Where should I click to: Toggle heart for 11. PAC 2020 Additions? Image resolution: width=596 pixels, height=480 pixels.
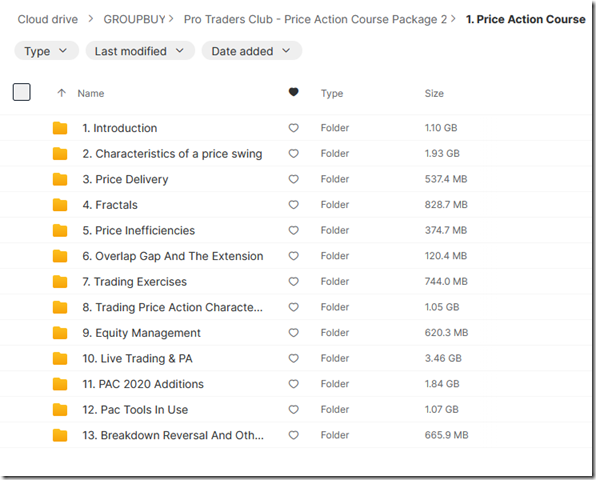click(x=293, y=384)
